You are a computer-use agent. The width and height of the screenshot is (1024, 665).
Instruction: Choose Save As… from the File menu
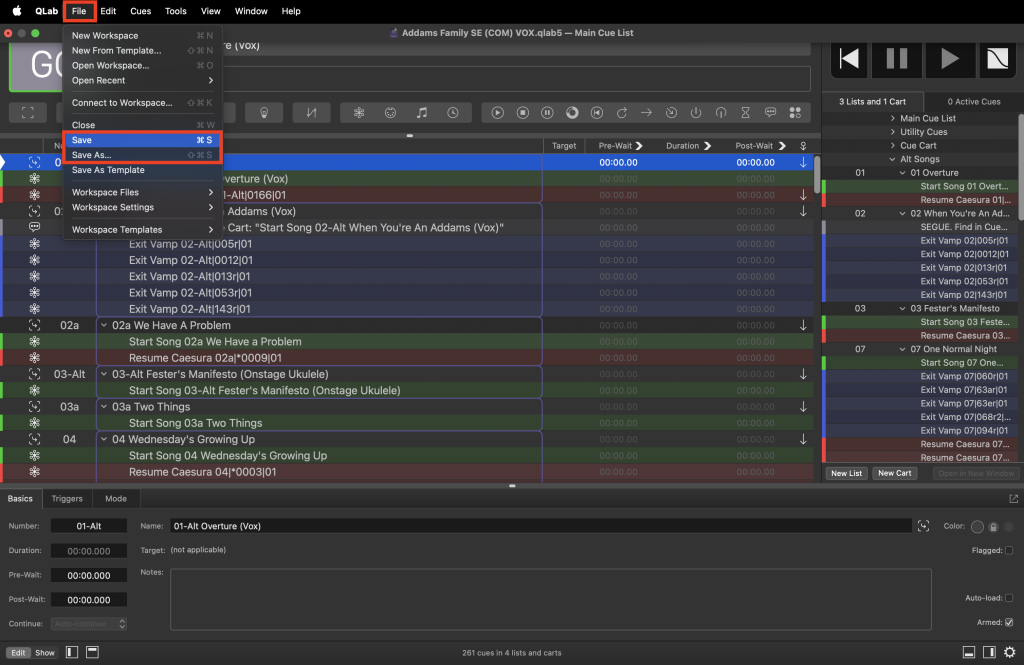142,155
